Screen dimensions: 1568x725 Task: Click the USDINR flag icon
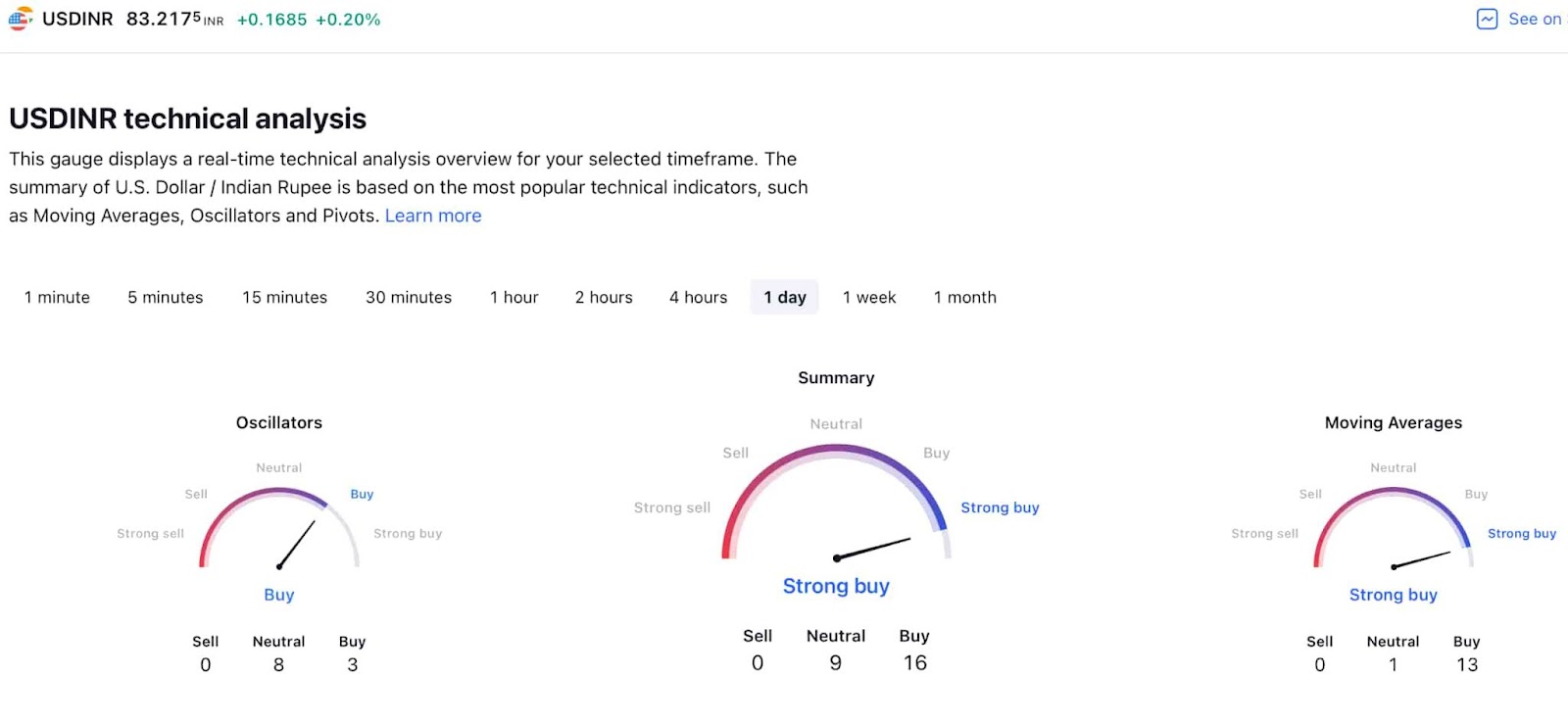tap(21, 19)
